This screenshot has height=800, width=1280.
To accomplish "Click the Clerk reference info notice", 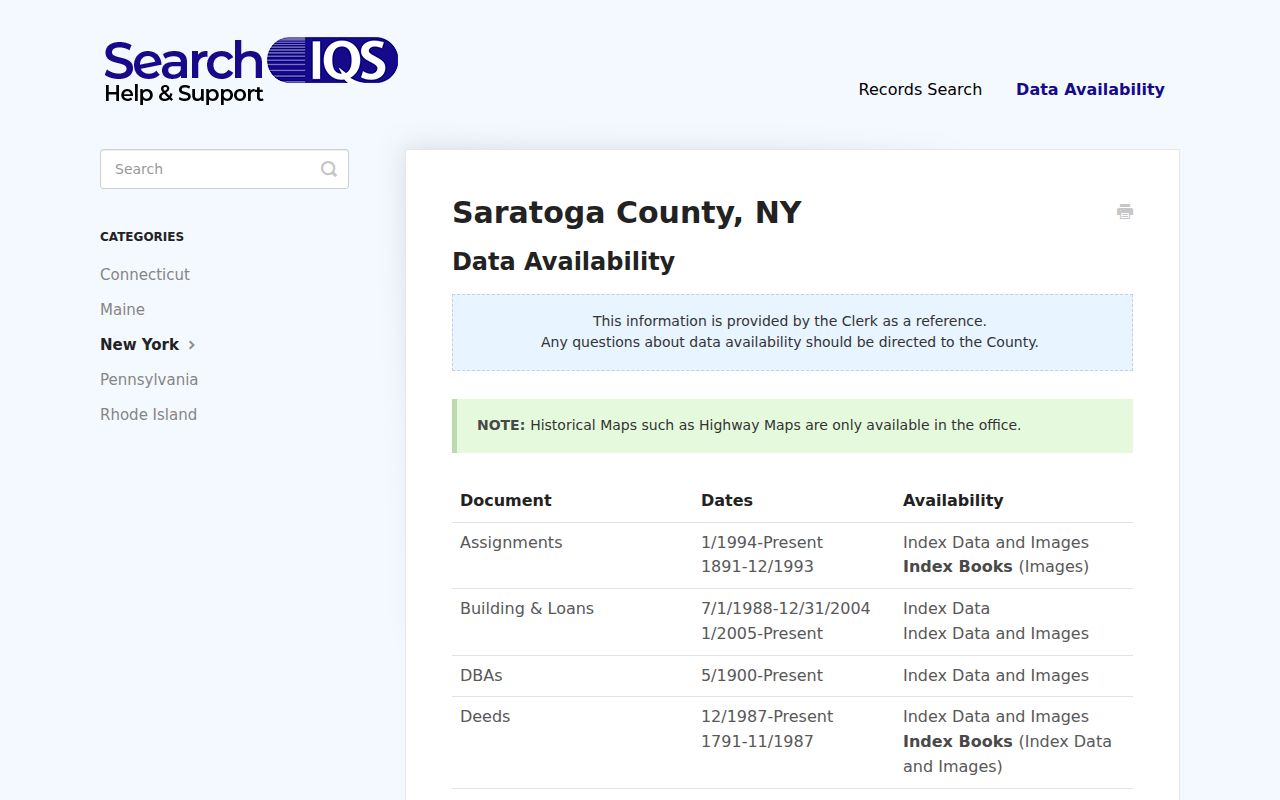I will 792,332.
